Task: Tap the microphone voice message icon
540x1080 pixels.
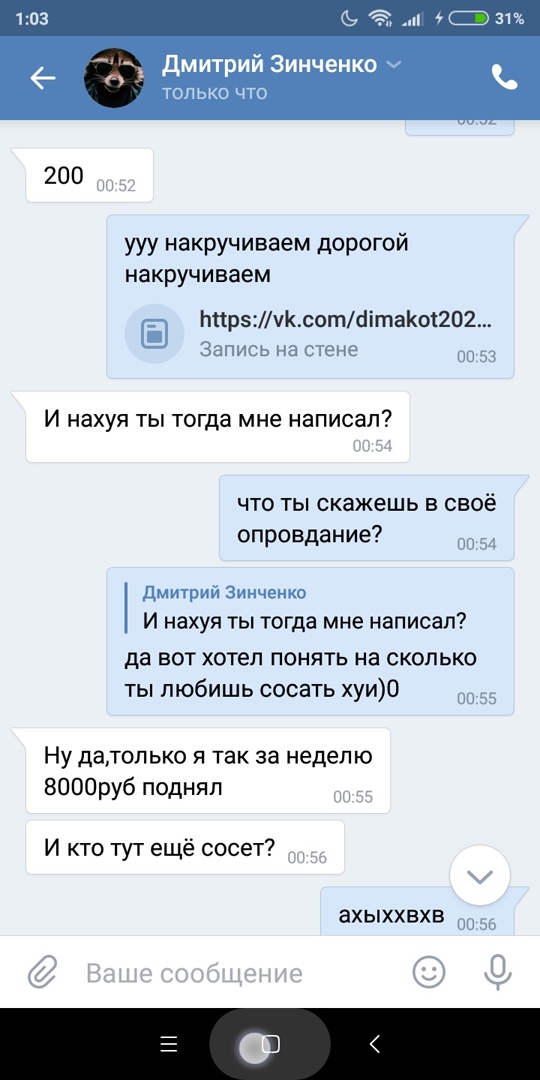Action: click(497, 972)
